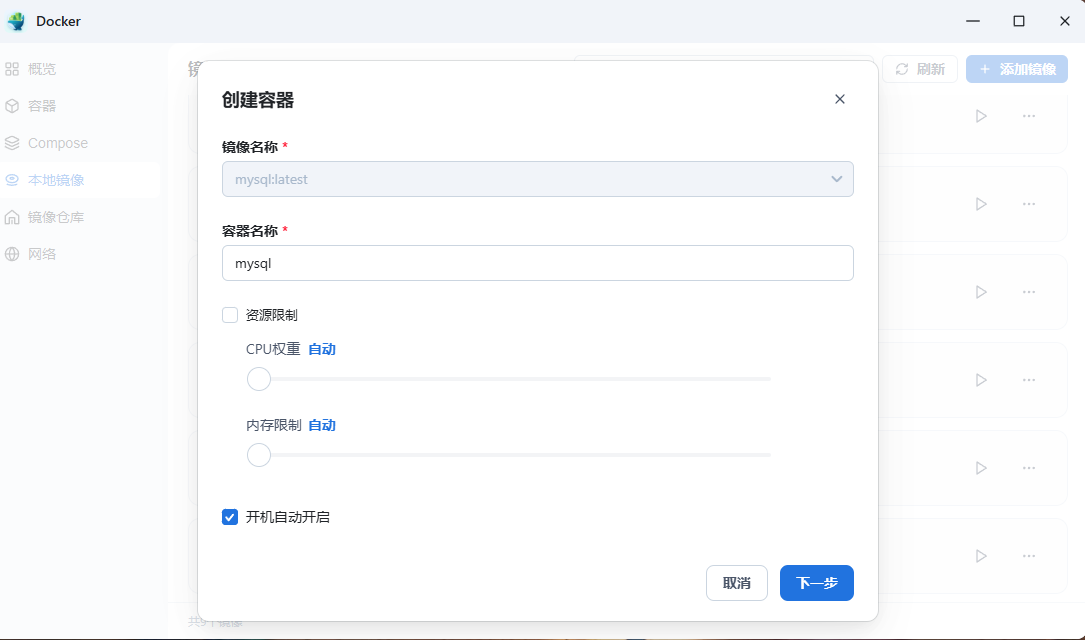Click 自动 link beside CPU权重
1085x640 pixels.
[x=321, y=349]
